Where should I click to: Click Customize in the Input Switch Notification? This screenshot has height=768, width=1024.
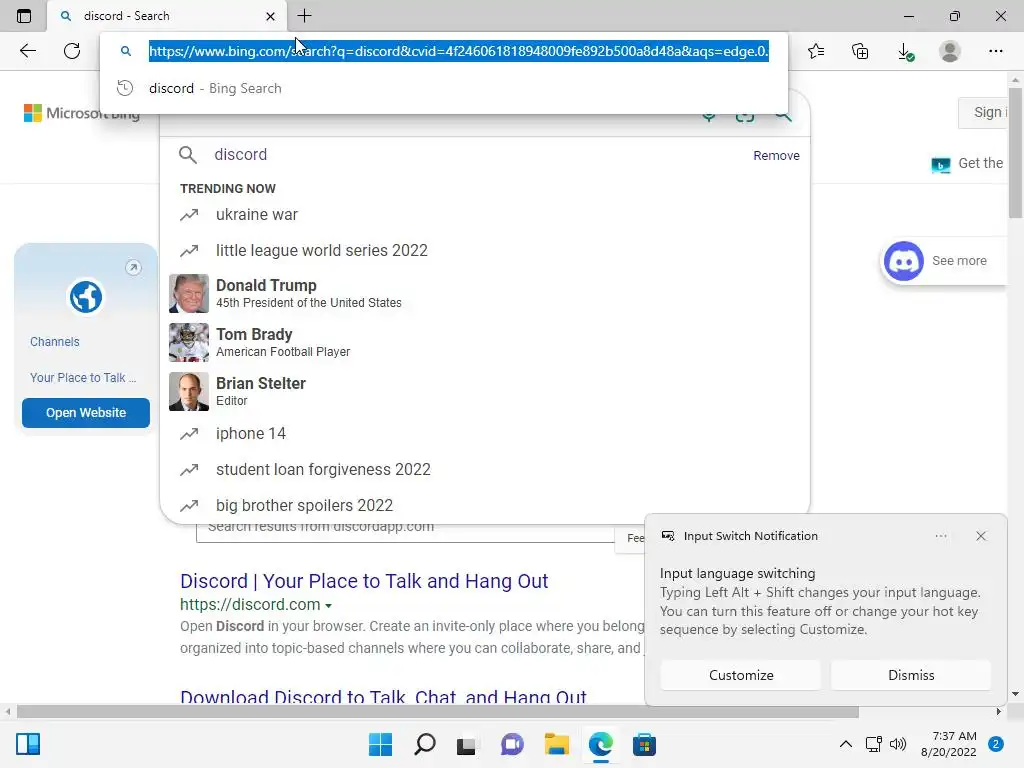(x=741, y=675)
